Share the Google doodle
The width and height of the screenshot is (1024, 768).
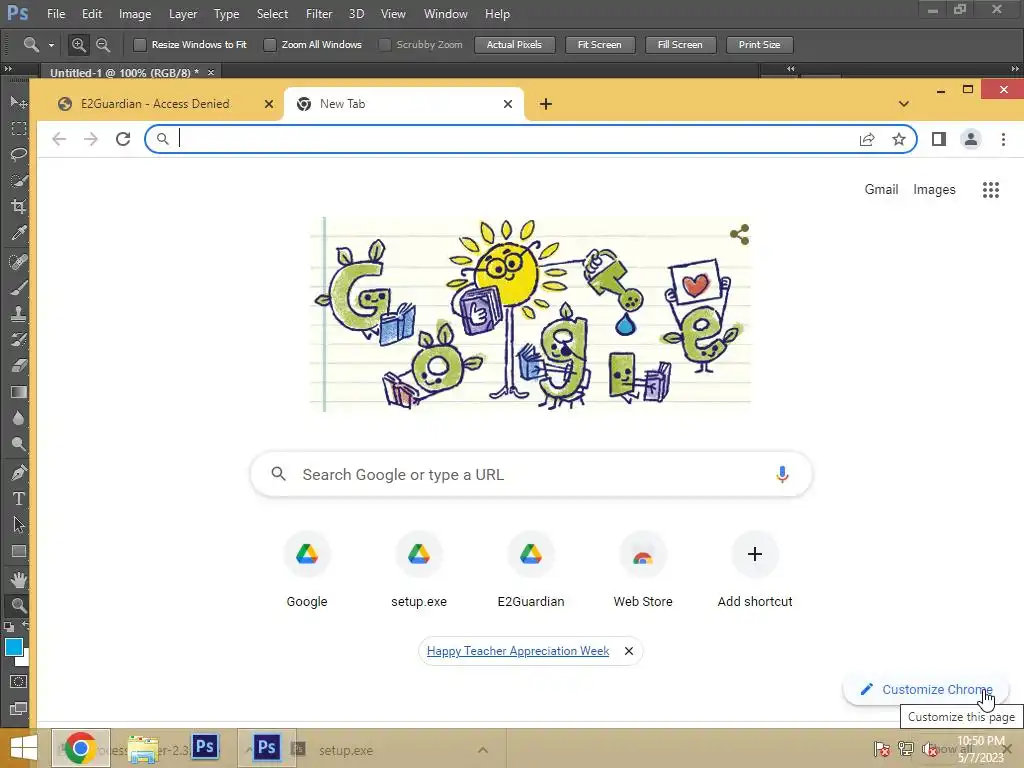[x=739, y=234]
